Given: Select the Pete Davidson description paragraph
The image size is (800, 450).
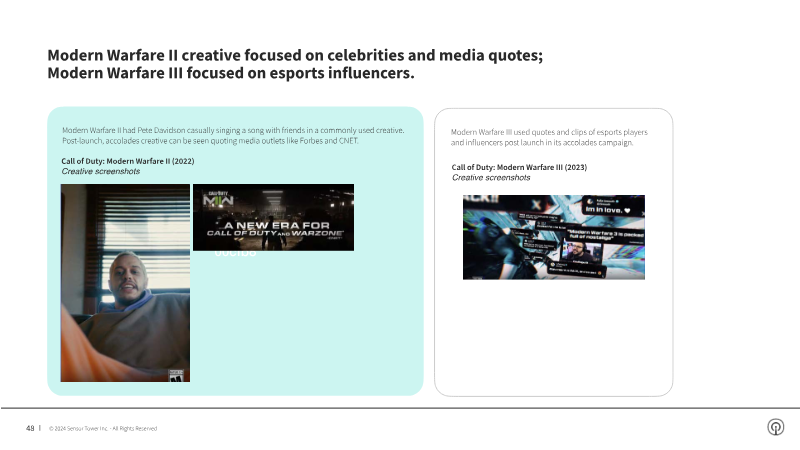Looking at the screenshot, I should [233, 135].
